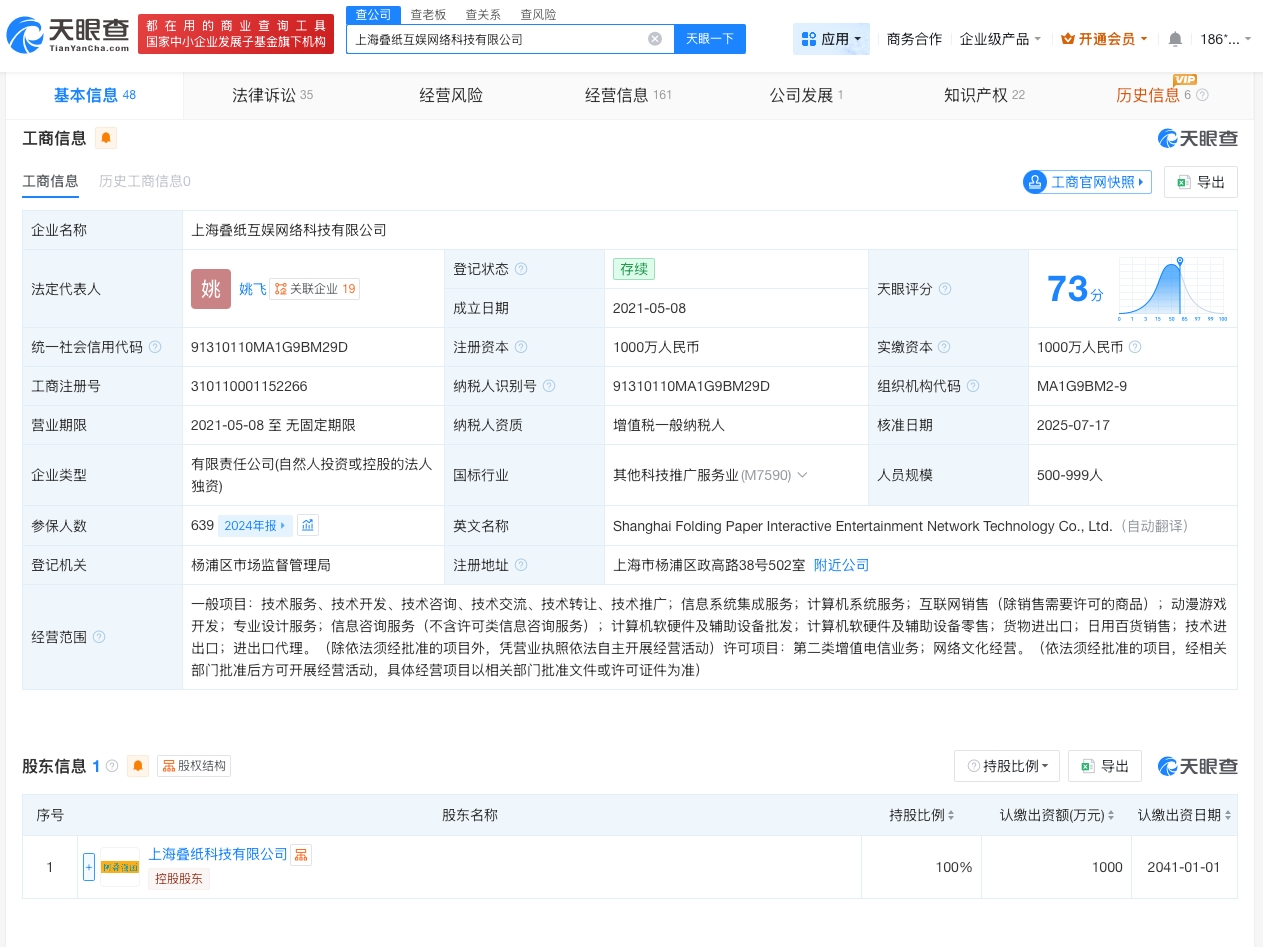Open the 股权结构 button
This screenshot has height=947, width=1263.
[194, 766]
